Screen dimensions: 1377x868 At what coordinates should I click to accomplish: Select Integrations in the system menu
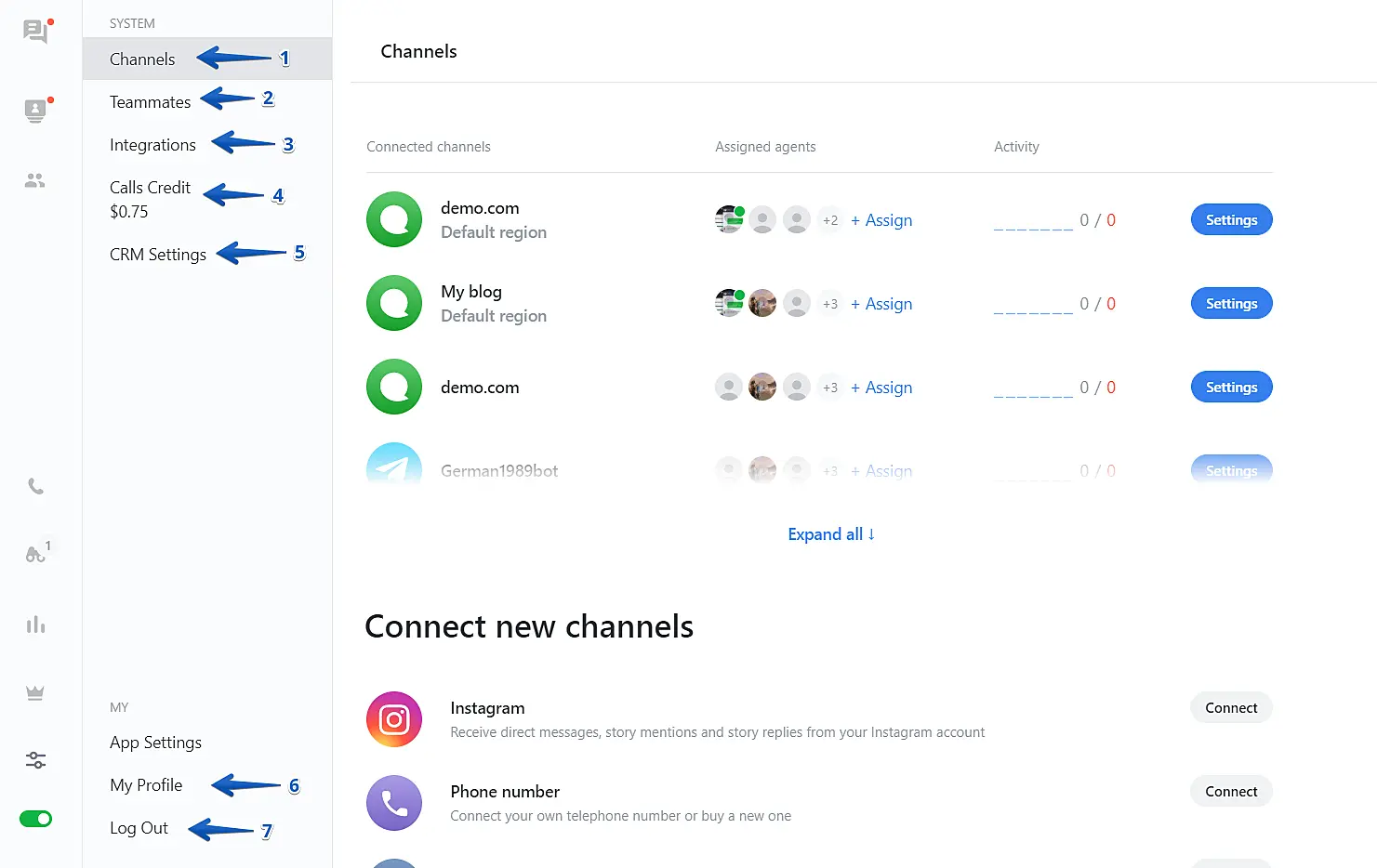tap(152, 145)
